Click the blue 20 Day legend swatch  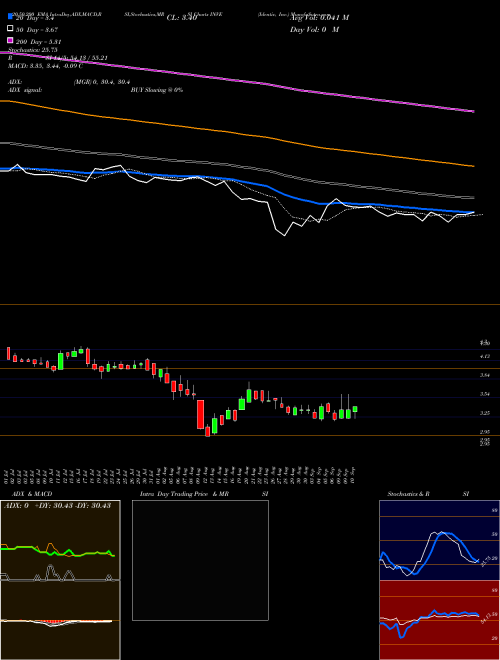click(x=11, y=16)
